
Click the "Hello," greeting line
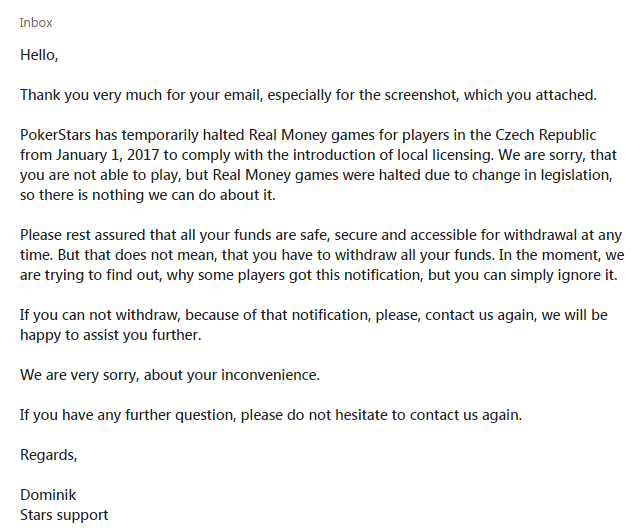[x=39, y=55]
